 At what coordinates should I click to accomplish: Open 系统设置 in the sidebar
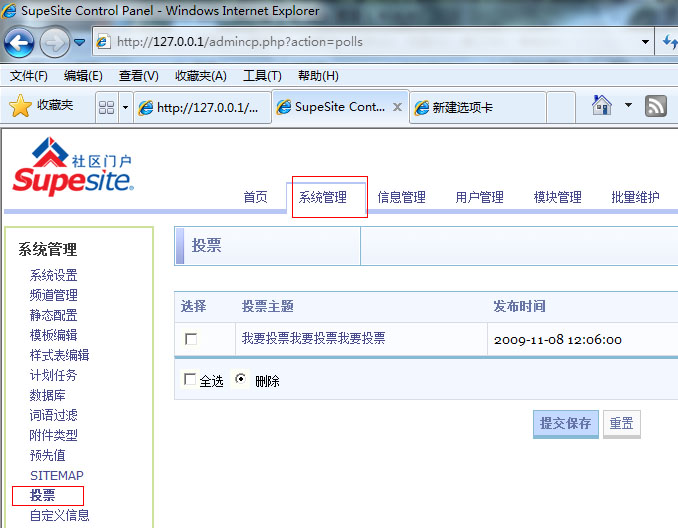(x=54, y=275)
